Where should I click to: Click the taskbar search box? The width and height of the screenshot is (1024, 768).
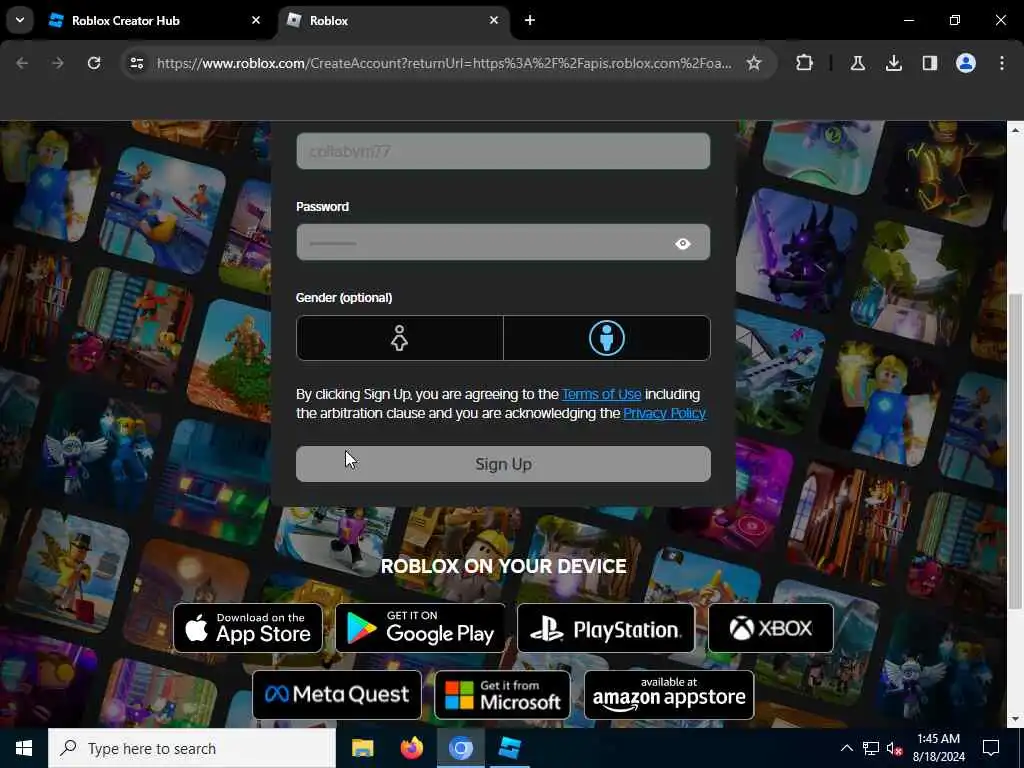coord(192,748)
